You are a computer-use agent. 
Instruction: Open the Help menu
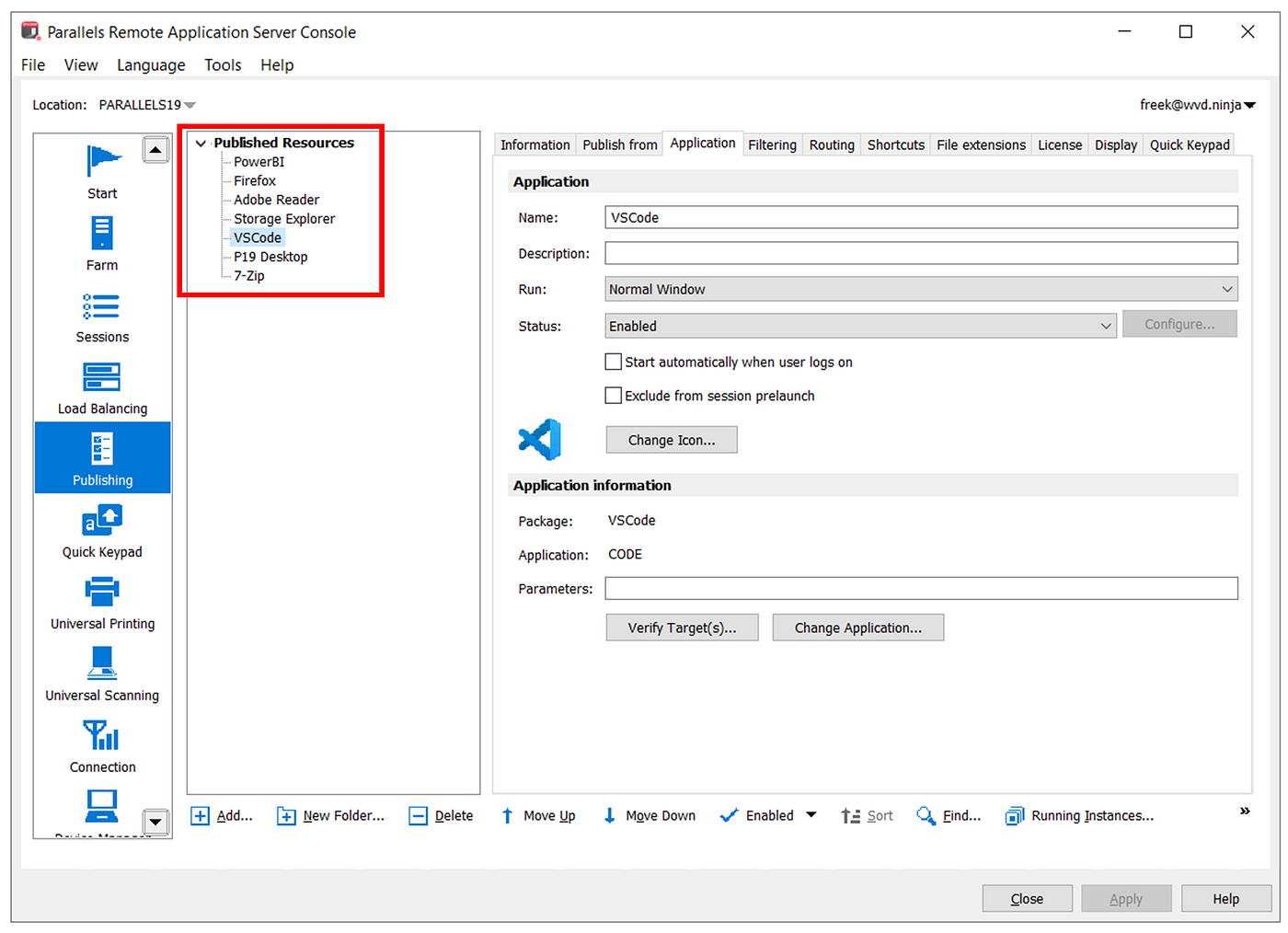pyautogui.click(x=277, y=65)
